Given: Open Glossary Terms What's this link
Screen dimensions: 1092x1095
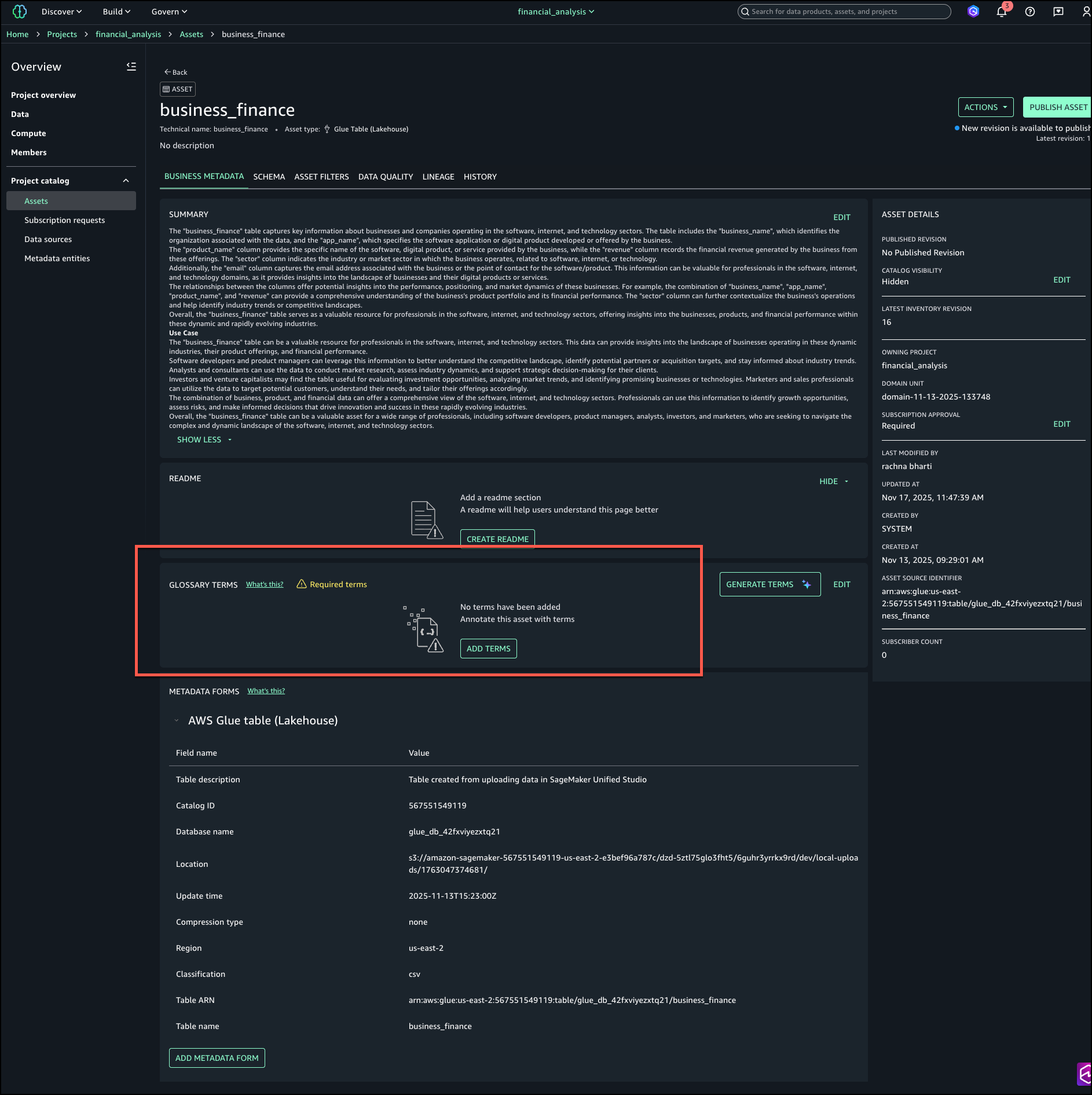Looking at the screenshot, I should pos(265,584).
